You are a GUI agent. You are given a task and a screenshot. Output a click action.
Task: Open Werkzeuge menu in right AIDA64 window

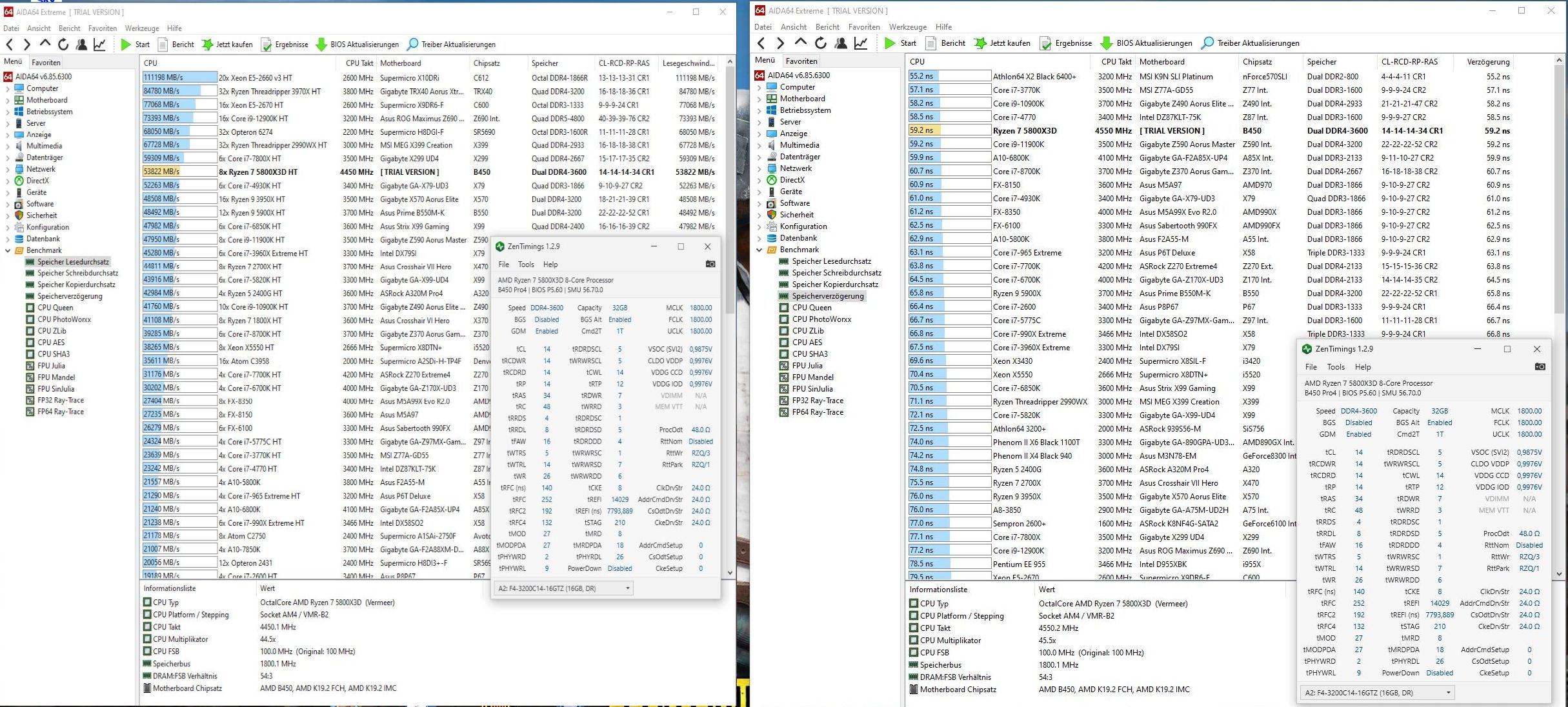908,27
